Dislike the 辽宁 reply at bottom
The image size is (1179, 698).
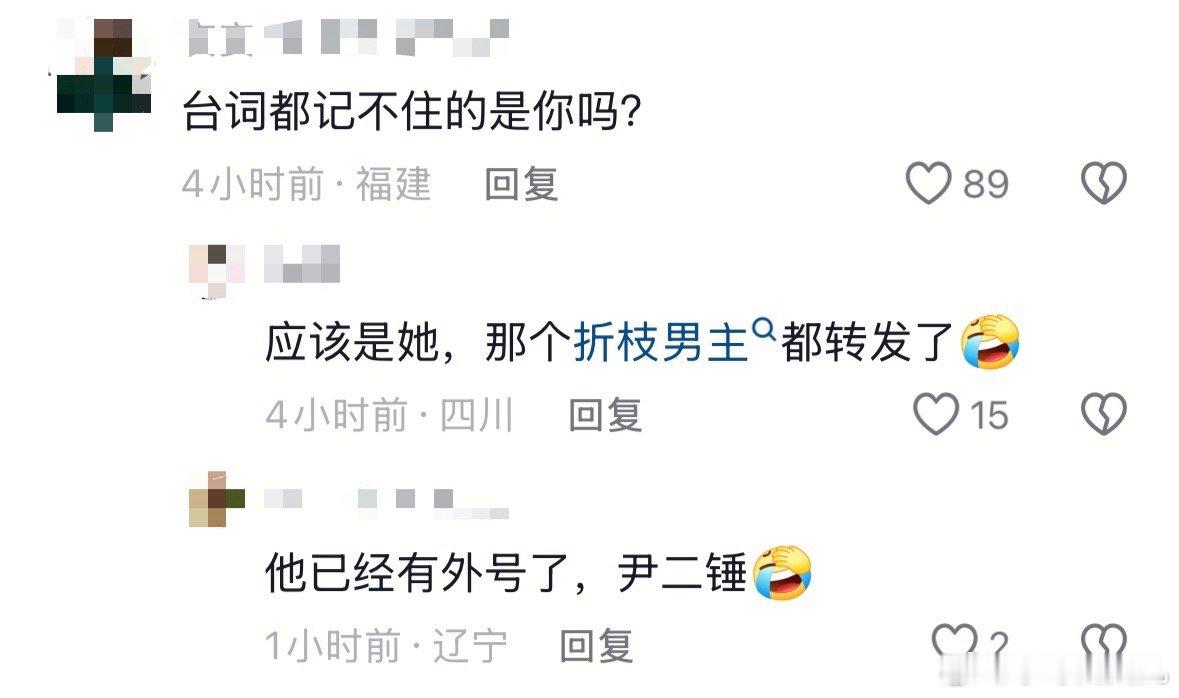1103,643
